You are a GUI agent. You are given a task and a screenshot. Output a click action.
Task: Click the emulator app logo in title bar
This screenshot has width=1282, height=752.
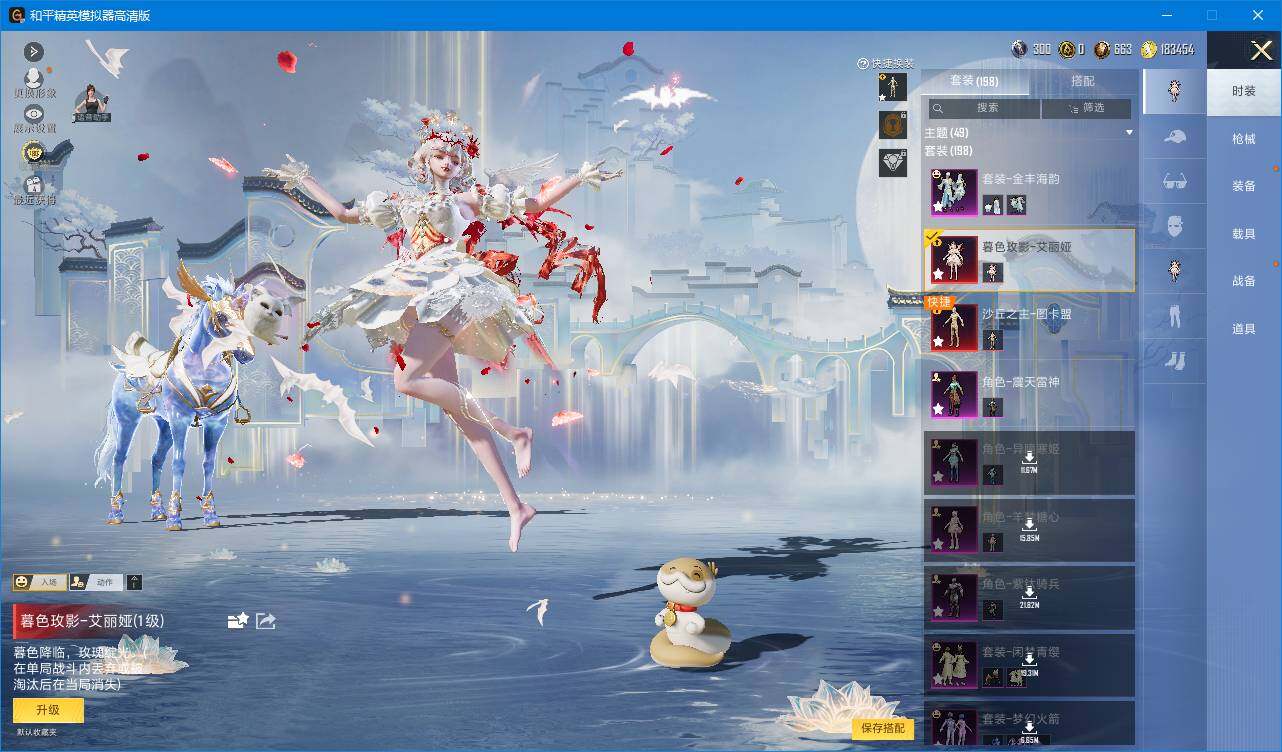pyautogui.click(x=16, y=15)
